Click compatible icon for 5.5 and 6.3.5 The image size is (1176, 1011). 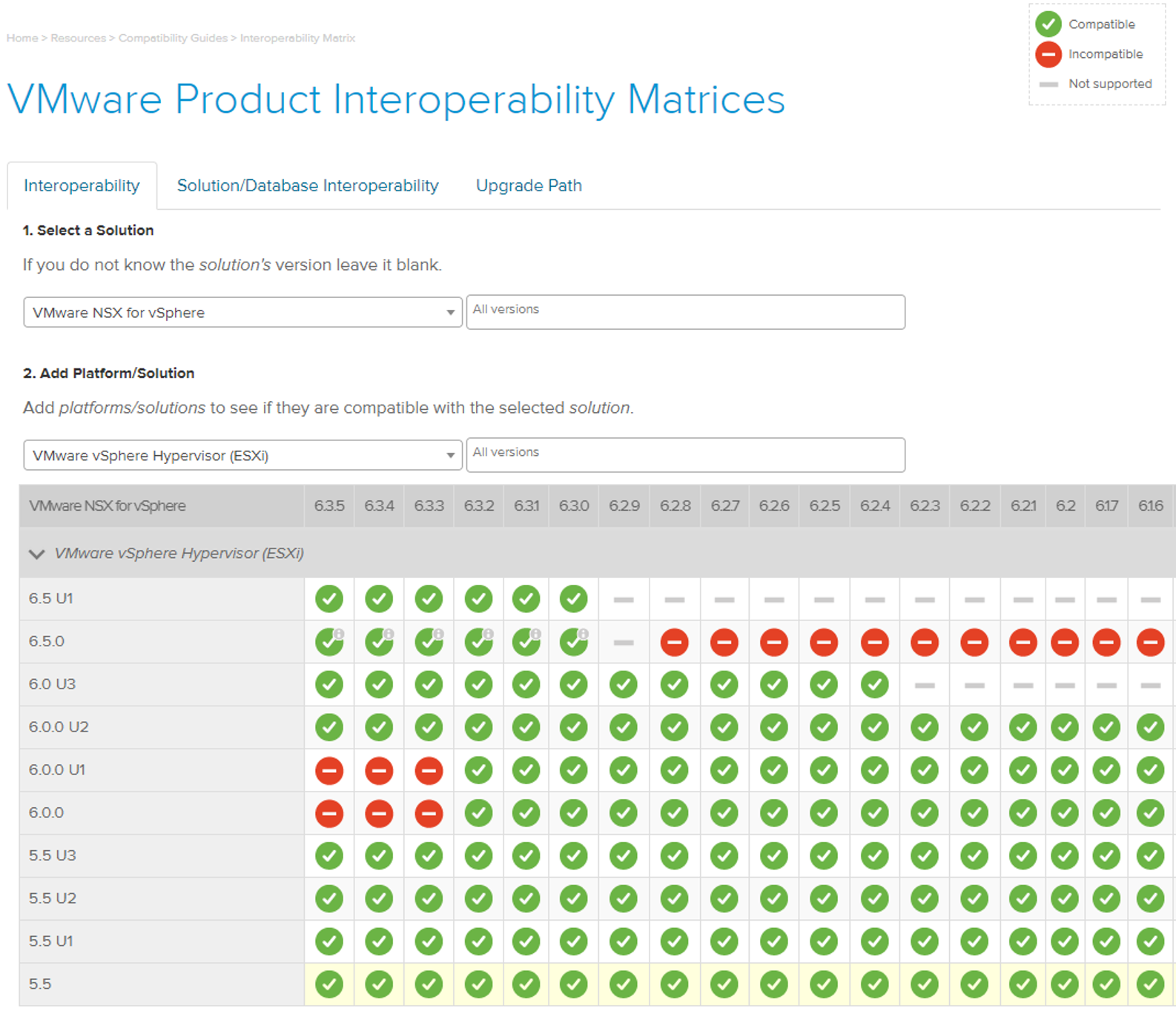pyautogui.click(x=329, y=985)
